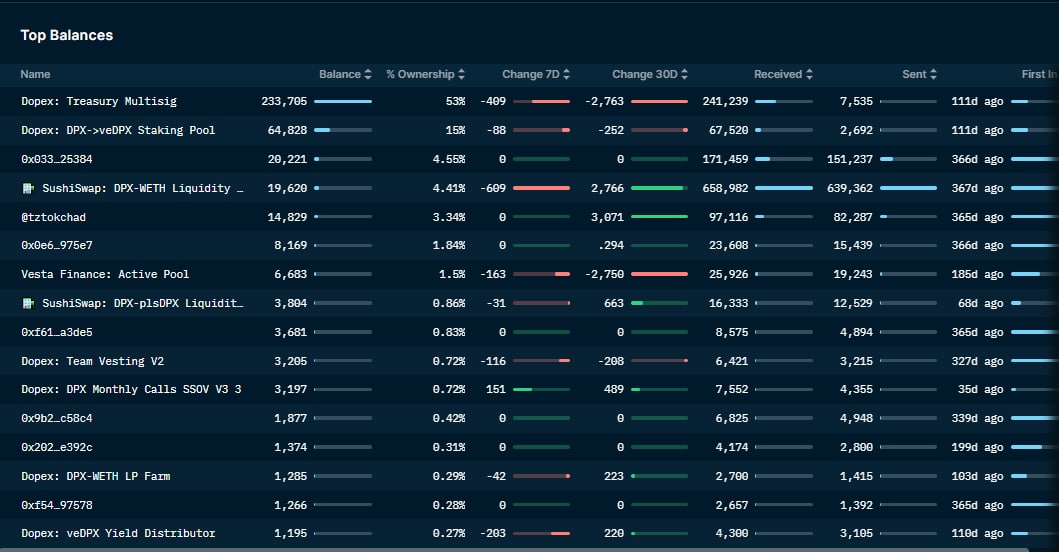Sort by Sent column arrows
1059x552 pixels.
933,74
